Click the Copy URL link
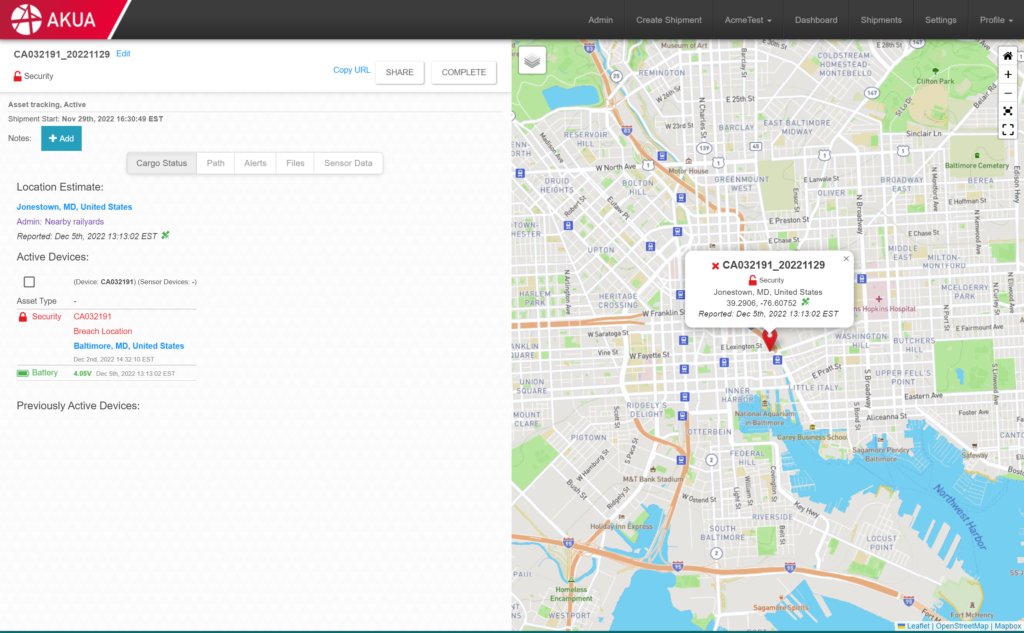1024x633 pixels. point(351,70)
